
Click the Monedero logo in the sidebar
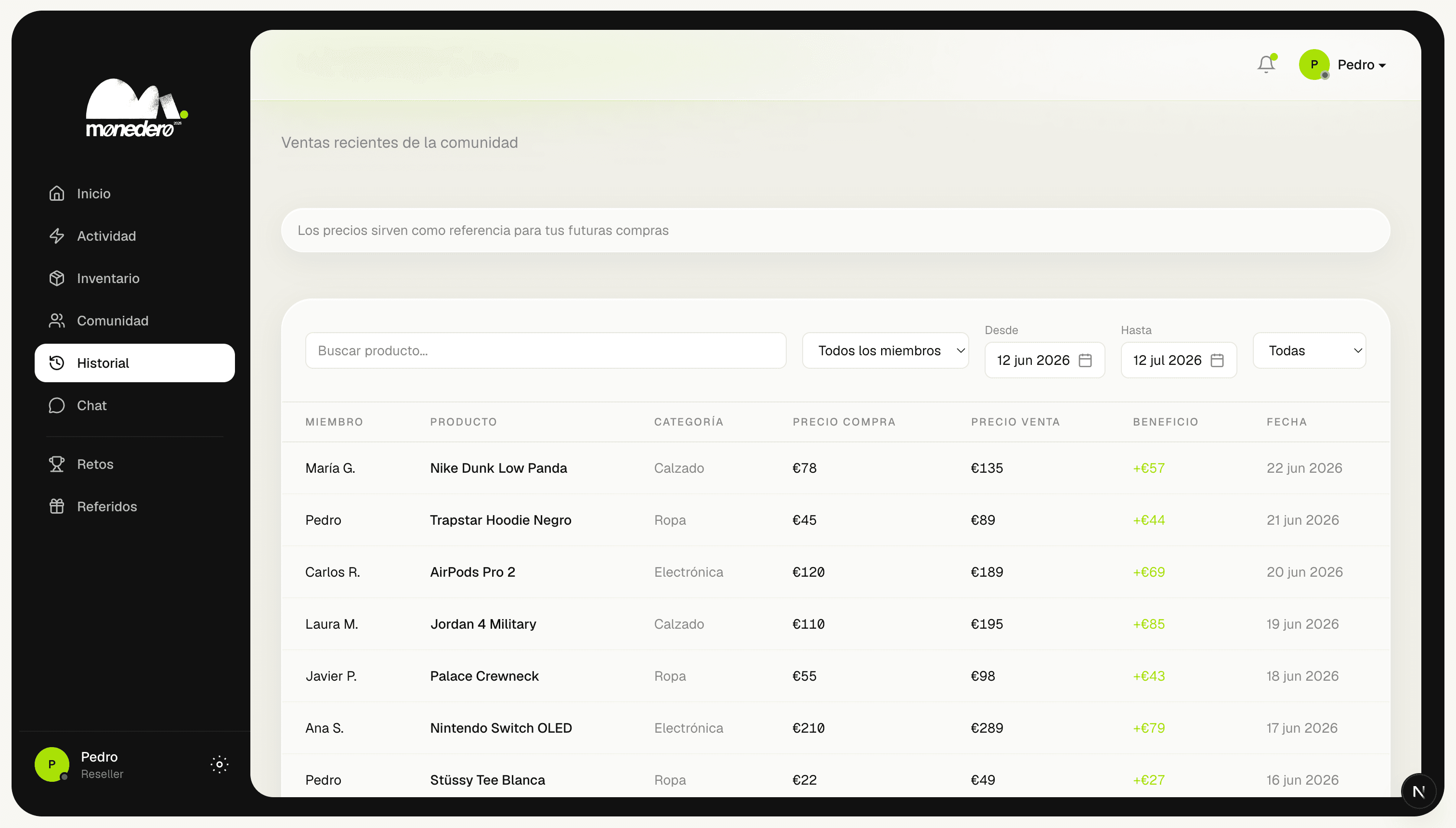(137, 108)
